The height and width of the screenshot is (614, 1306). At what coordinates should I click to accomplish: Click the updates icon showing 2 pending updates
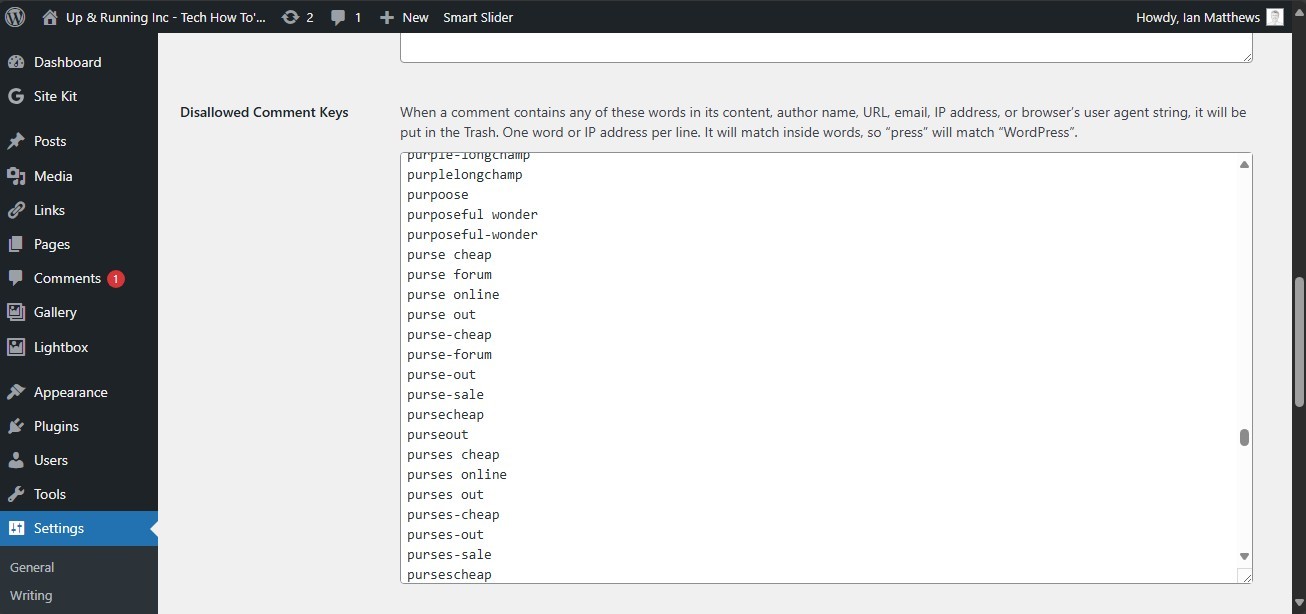pos(290,17)
